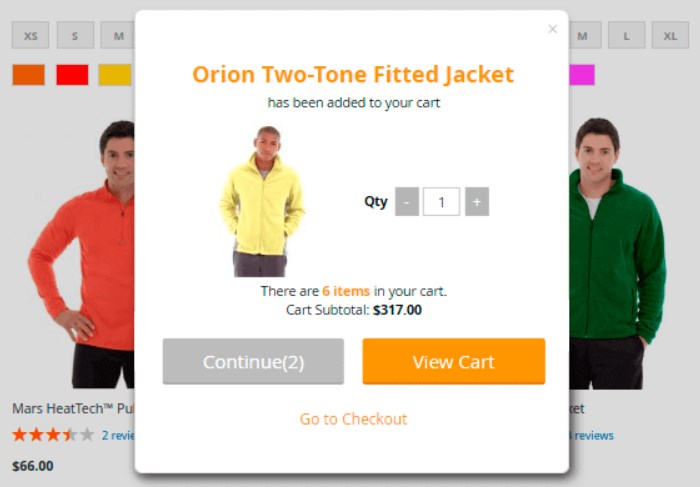The image size is (700, 487).
Task: Click the yellow jacket product thumbnail
Action: tap(262, 201)
